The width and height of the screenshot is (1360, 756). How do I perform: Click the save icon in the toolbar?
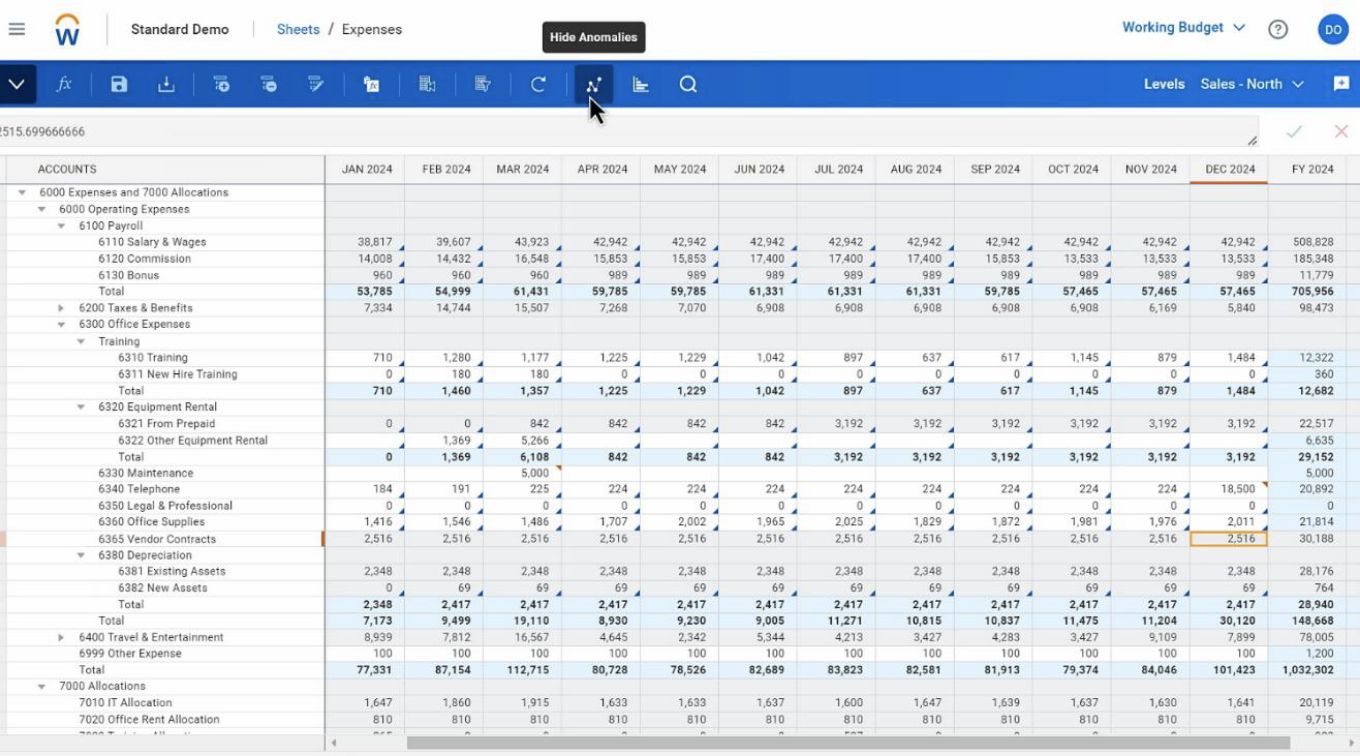pyautogui.click(x=119, y=85)
